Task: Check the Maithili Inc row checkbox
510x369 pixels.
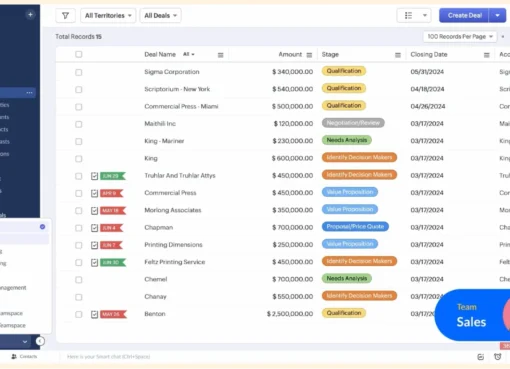Action: 79,124
